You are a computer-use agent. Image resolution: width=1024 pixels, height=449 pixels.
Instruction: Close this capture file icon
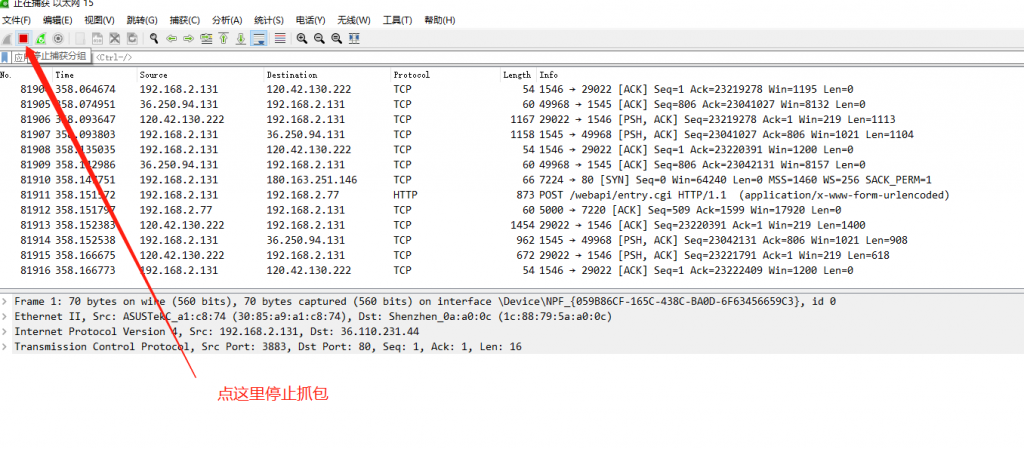tap(114, 39)
